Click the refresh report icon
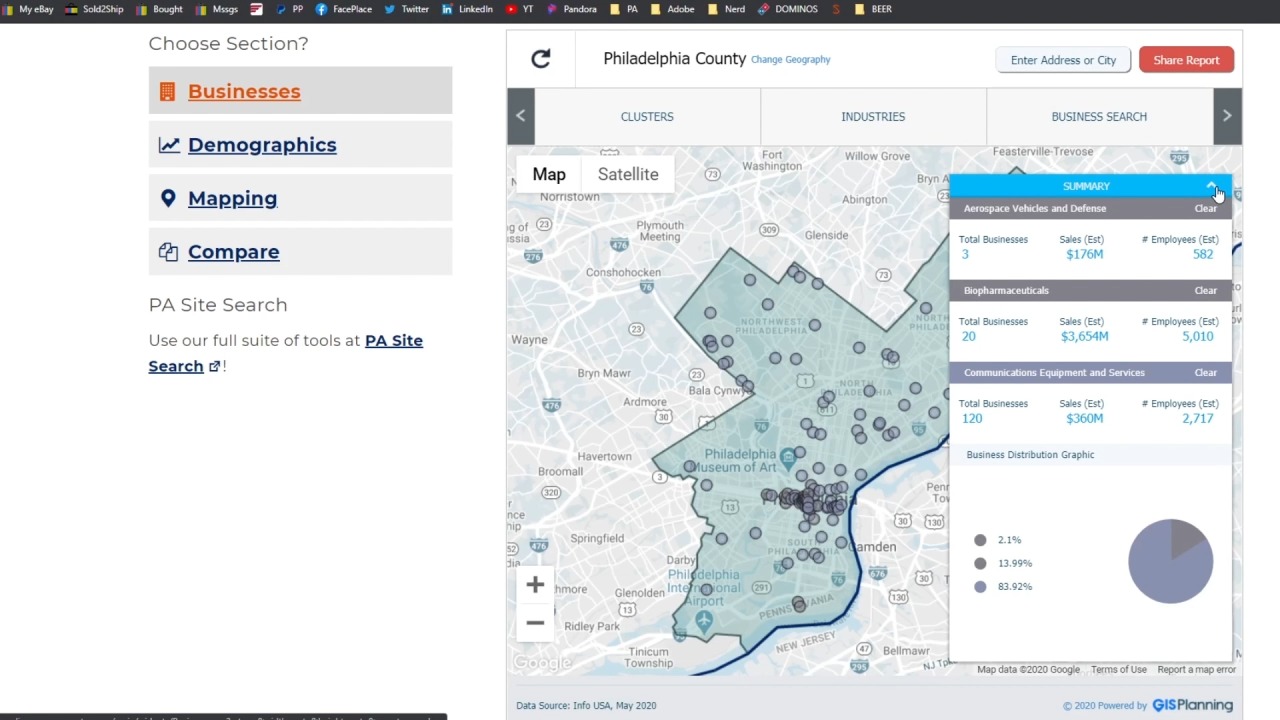Image resolution: width=1280 pixels, height=720 pixels. click(x=541, y=59)
